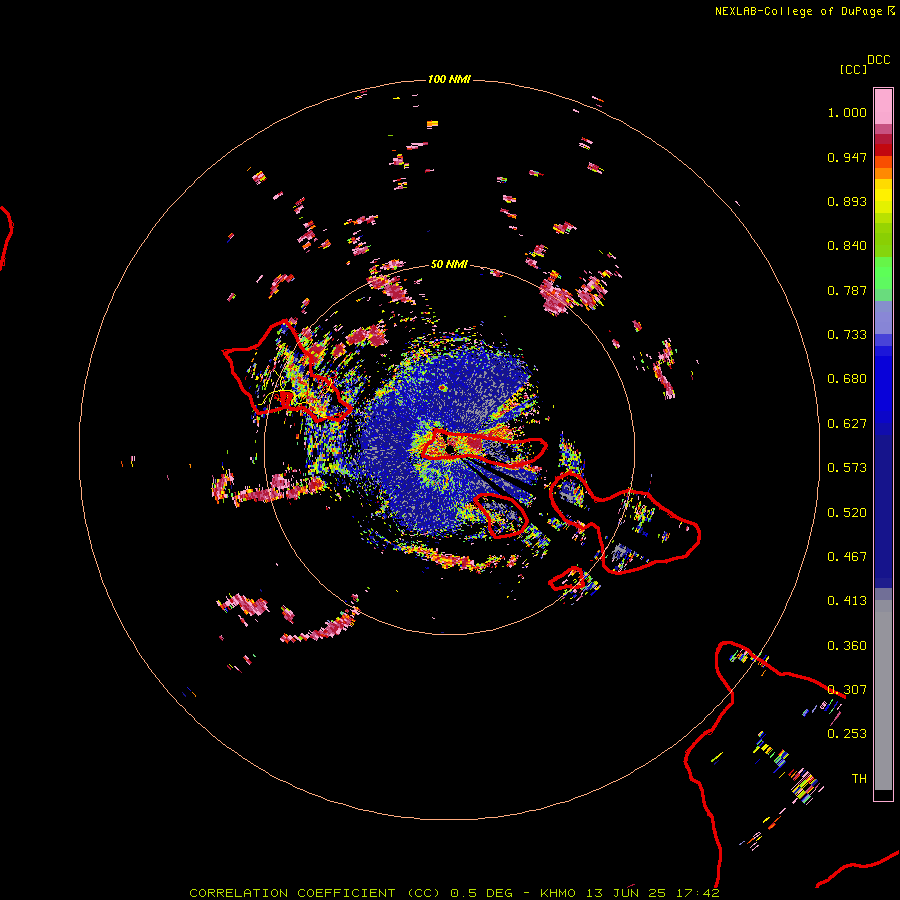Click the 17:42 timestamp
900x900 pixels.
697,893
